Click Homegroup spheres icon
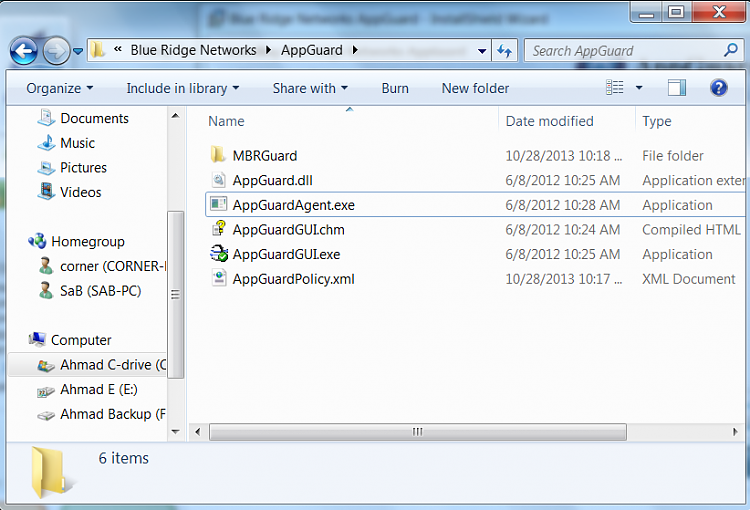Viewport: 750px width, 510px height. click(37, 241)
